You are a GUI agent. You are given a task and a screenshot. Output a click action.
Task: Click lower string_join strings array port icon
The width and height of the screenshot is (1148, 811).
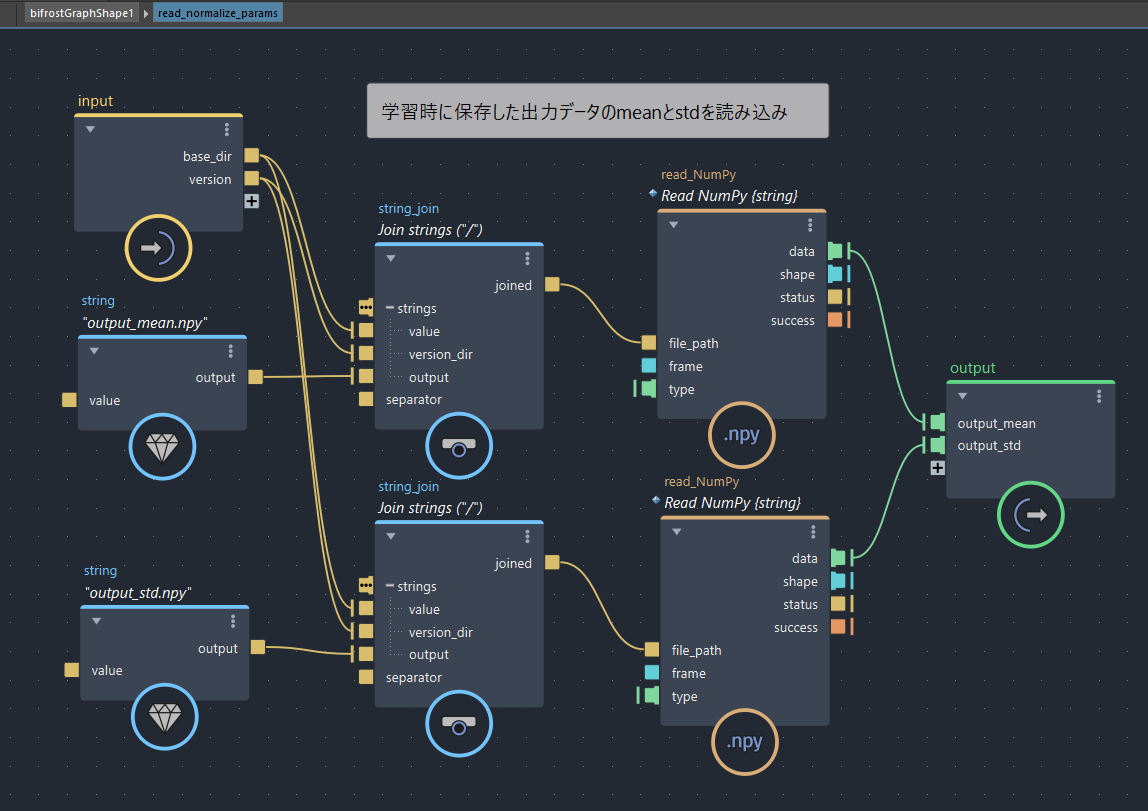click(366, 585)
